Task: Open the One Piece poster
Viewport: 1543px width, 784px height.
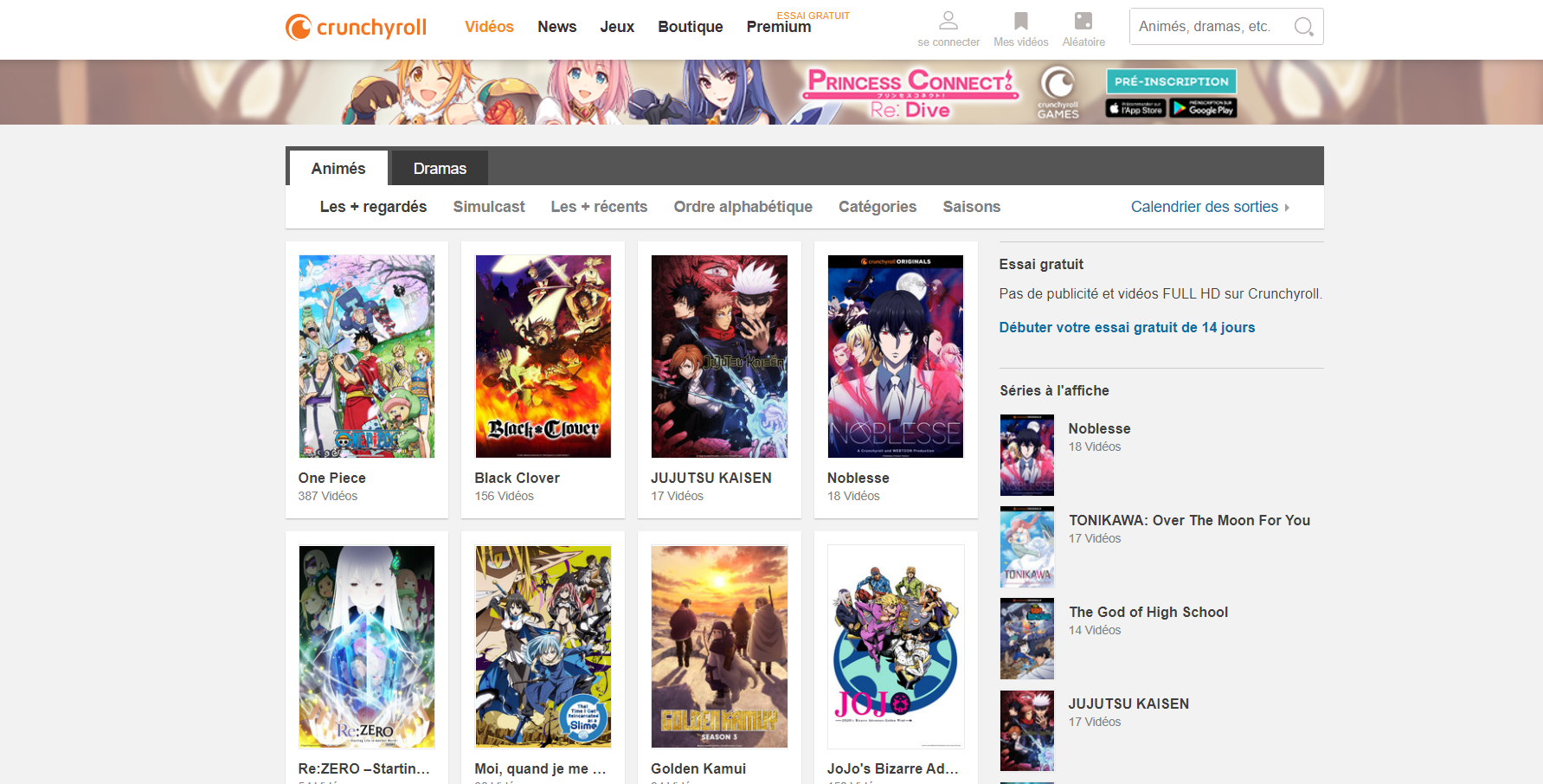Action: click(367, 357)
